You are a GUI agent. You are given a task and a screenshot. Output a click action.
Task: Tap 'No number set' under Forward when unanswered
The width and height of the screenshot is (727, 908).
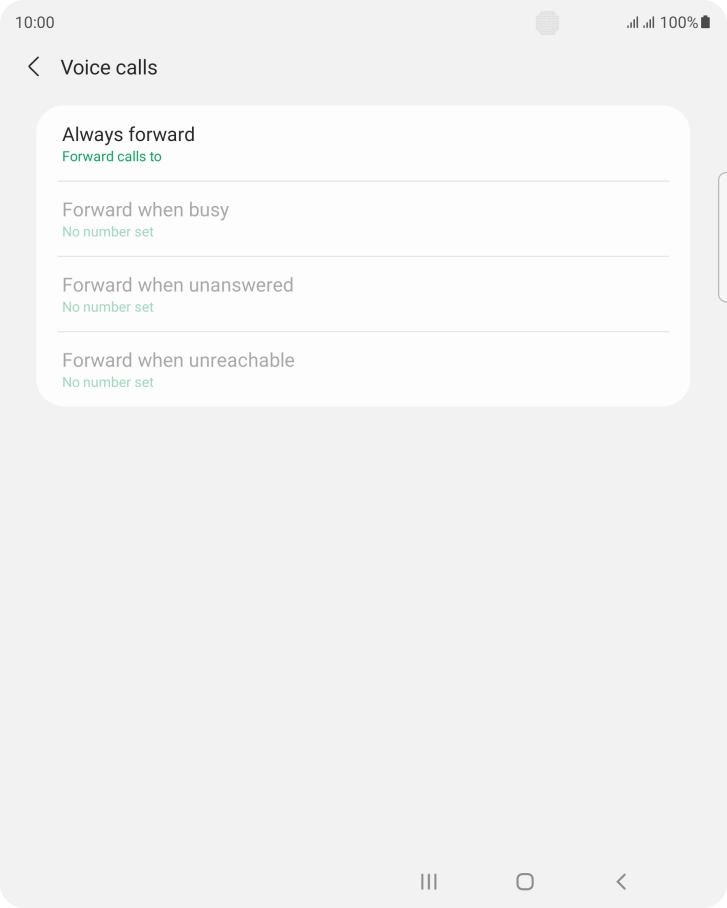[108, 307]
